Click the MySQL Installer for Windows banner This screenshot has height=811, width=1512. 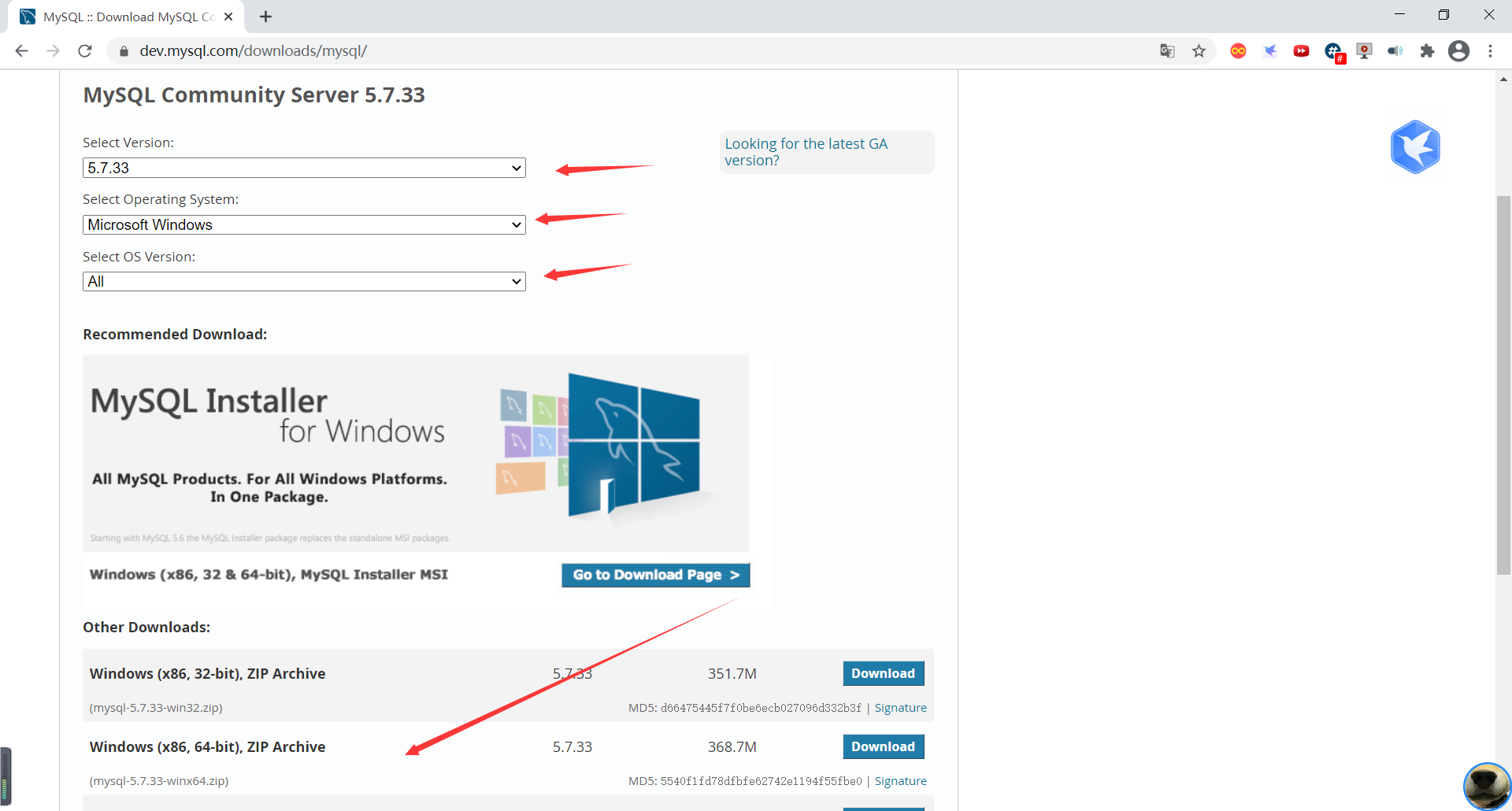416,453
